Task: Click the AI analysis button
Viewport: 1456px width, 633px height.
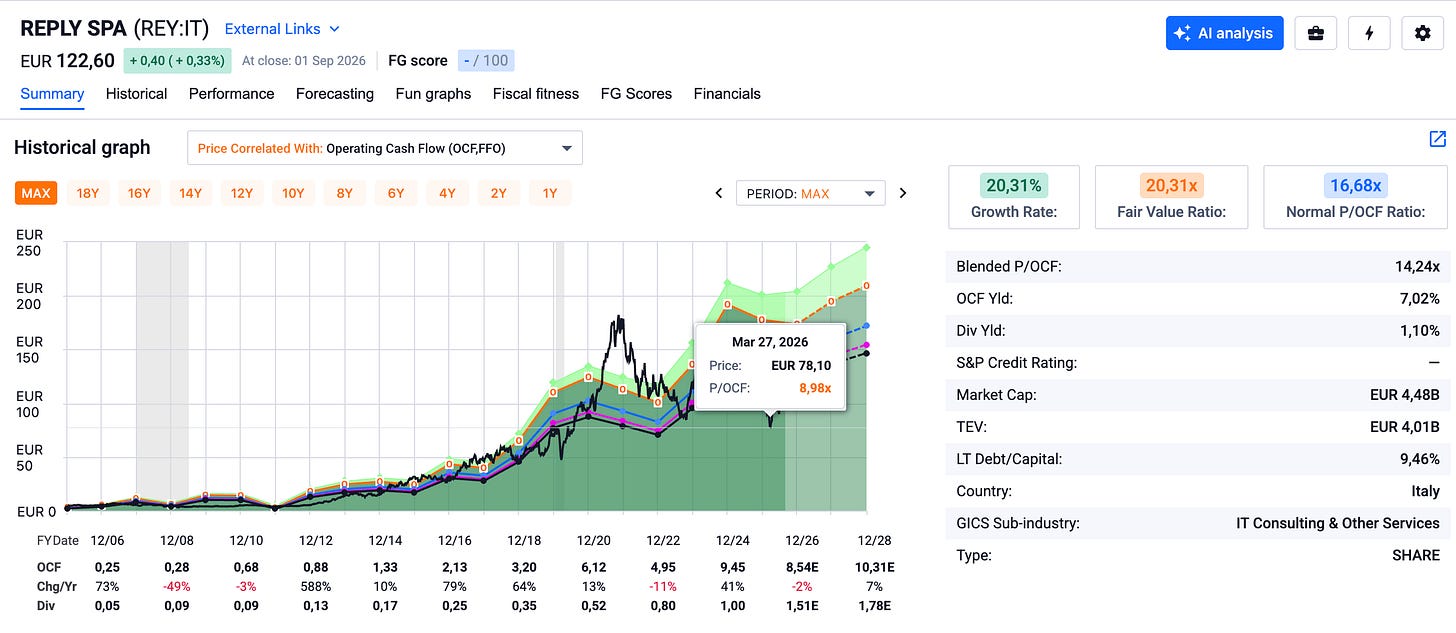Action: [x=1224, y=33]
